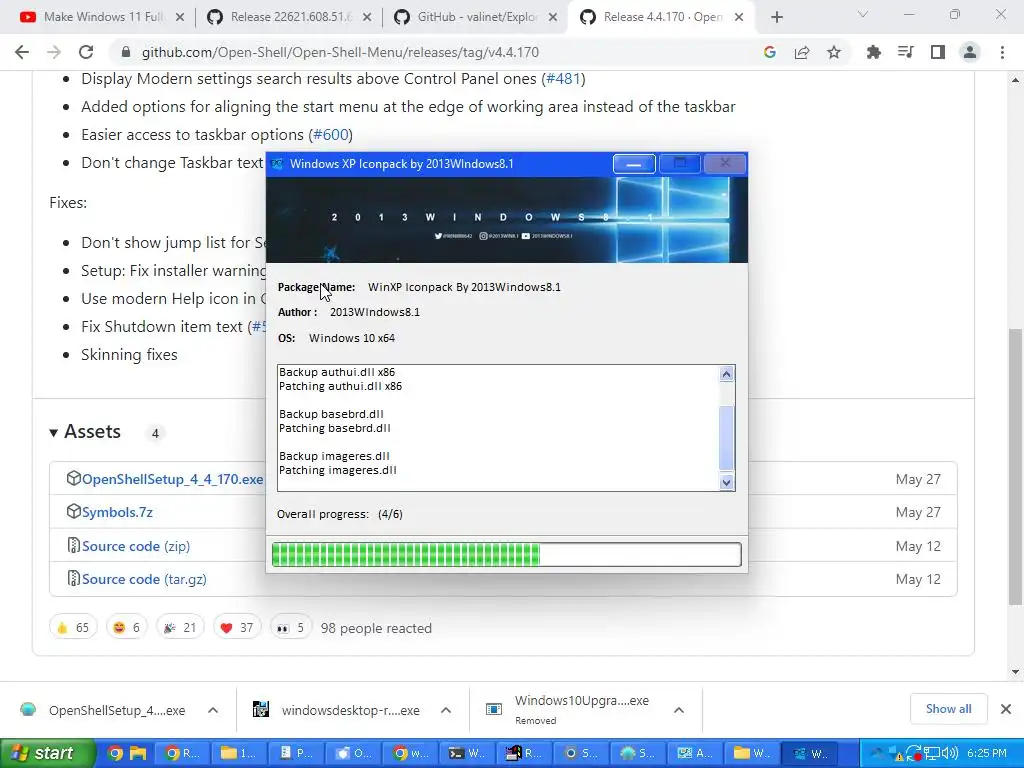Switch to 'GitHub - valinet/Explorer' tab
The image size is (1024, 768).
pos(476,18)
